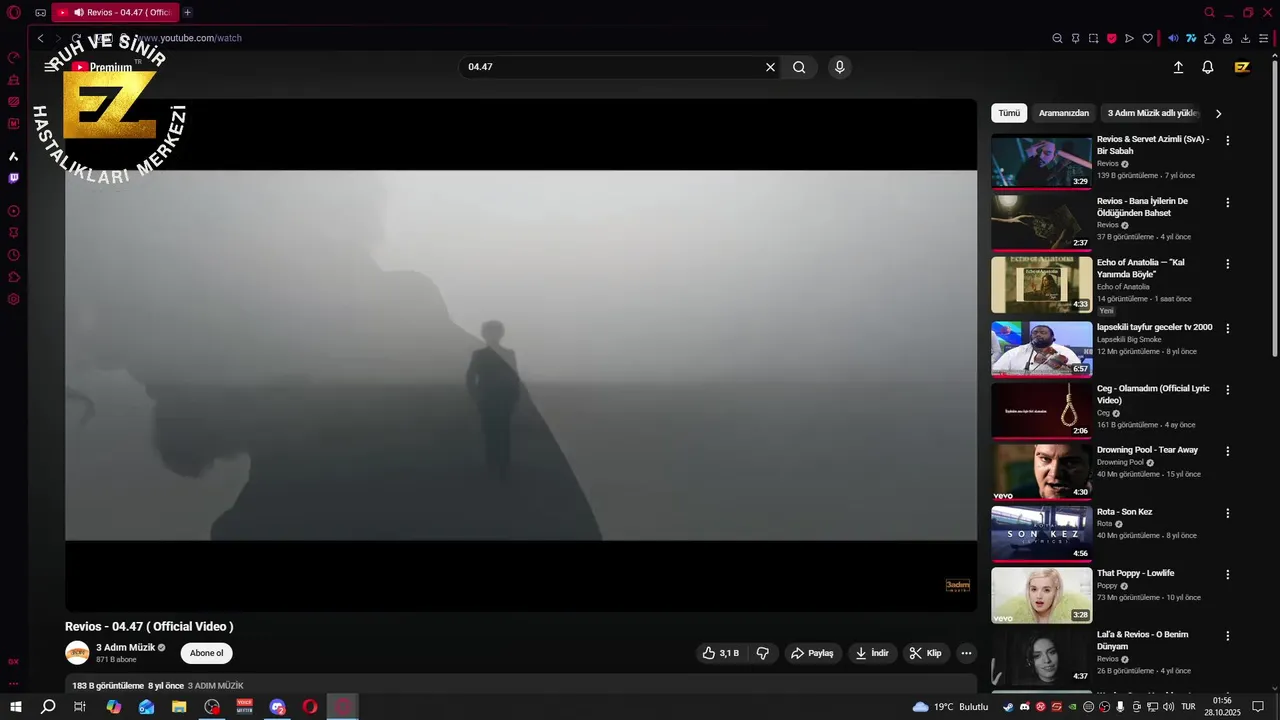Image resolution: width=1280 pixels, height=720 pixels.
Task: Open the three-dot more actions below video
Action: pyautogui.click(x=966, y=653)
